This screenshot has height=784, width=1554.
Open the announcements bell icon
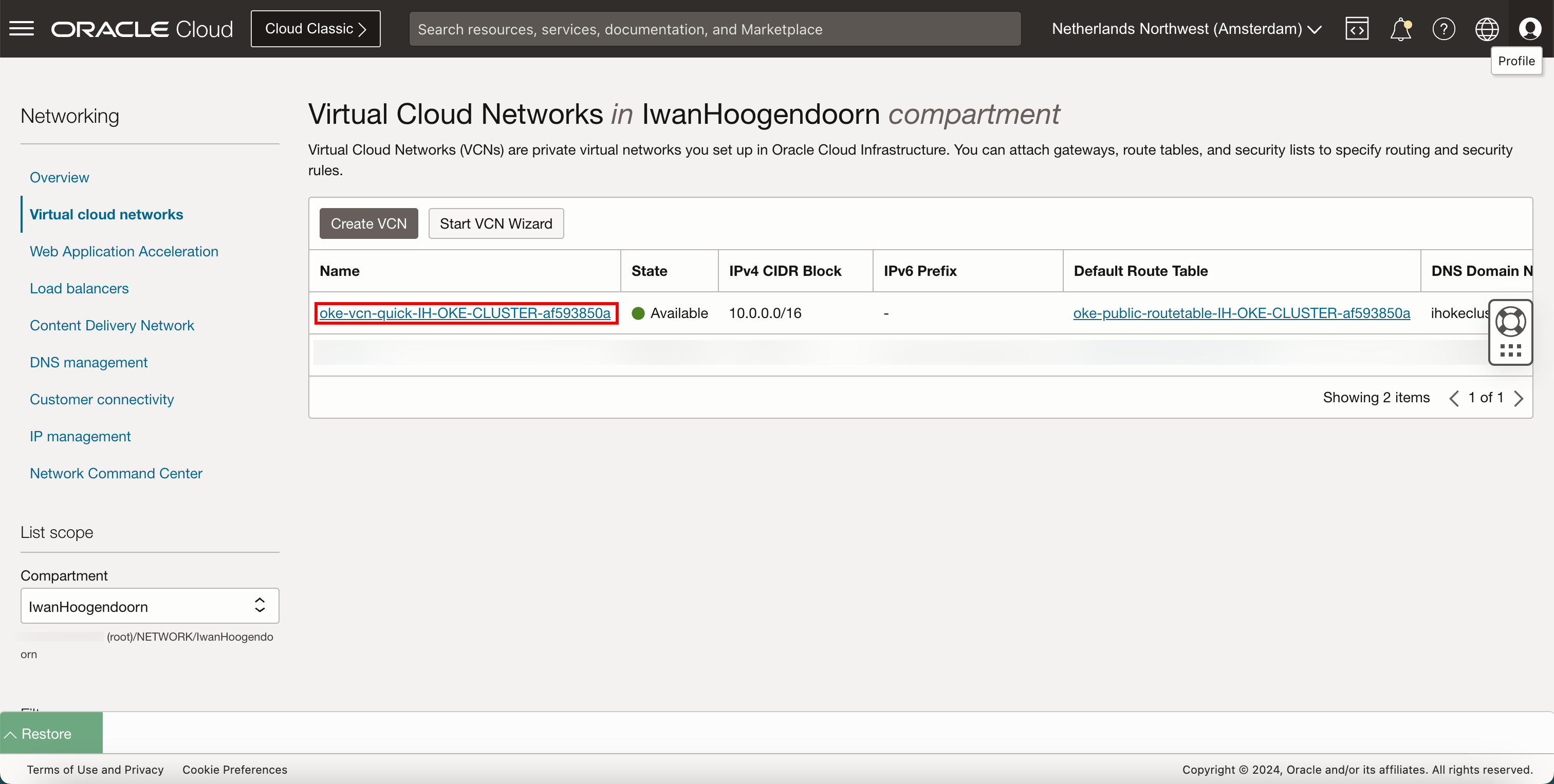[x=1400, y=28]
